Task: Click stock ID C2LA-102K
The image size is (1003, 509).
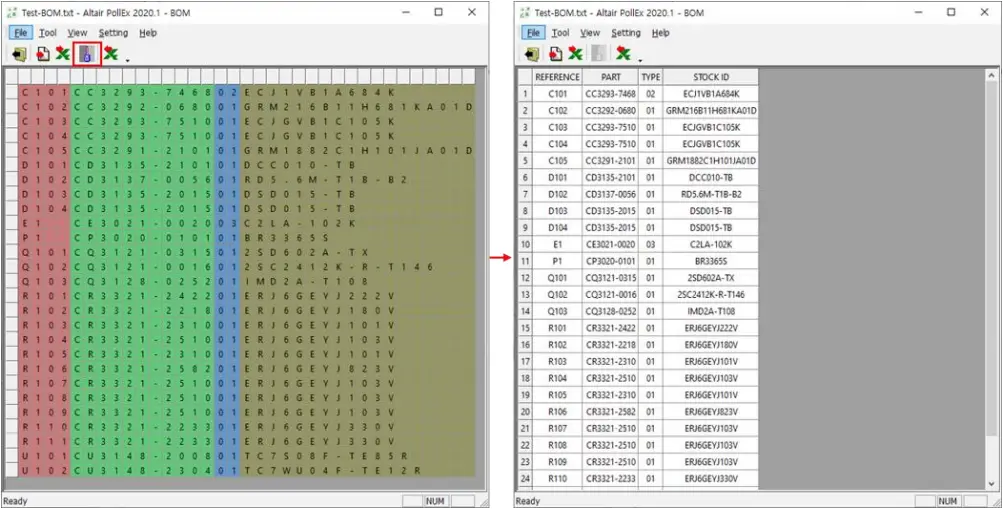Action: (711, 244)
